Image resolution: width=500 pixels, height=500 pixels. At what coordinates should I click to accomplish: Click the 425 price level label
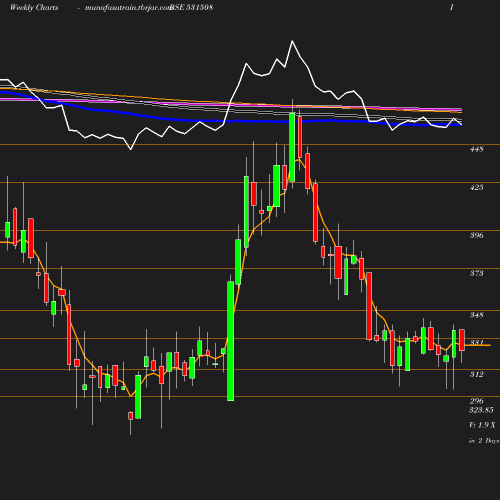(477, 187)
